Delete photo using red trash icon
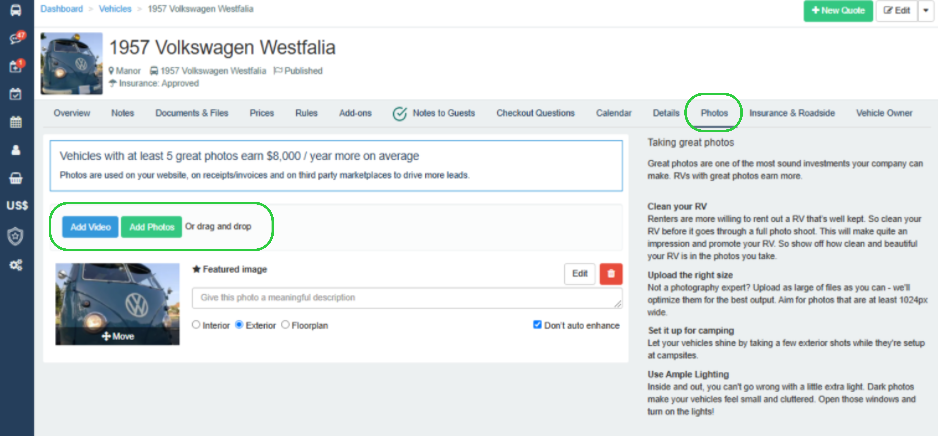The image size is (938, 436). [x=610, y=273]
